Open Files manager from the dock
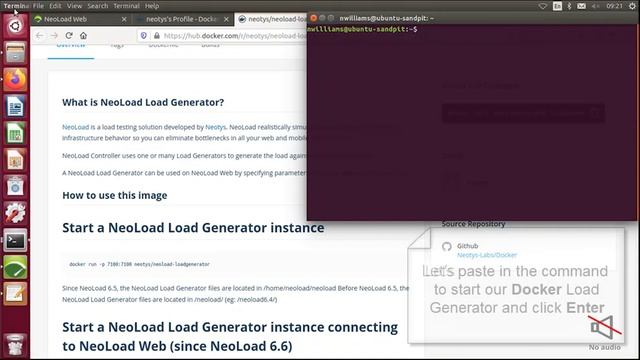 (15, 53)
